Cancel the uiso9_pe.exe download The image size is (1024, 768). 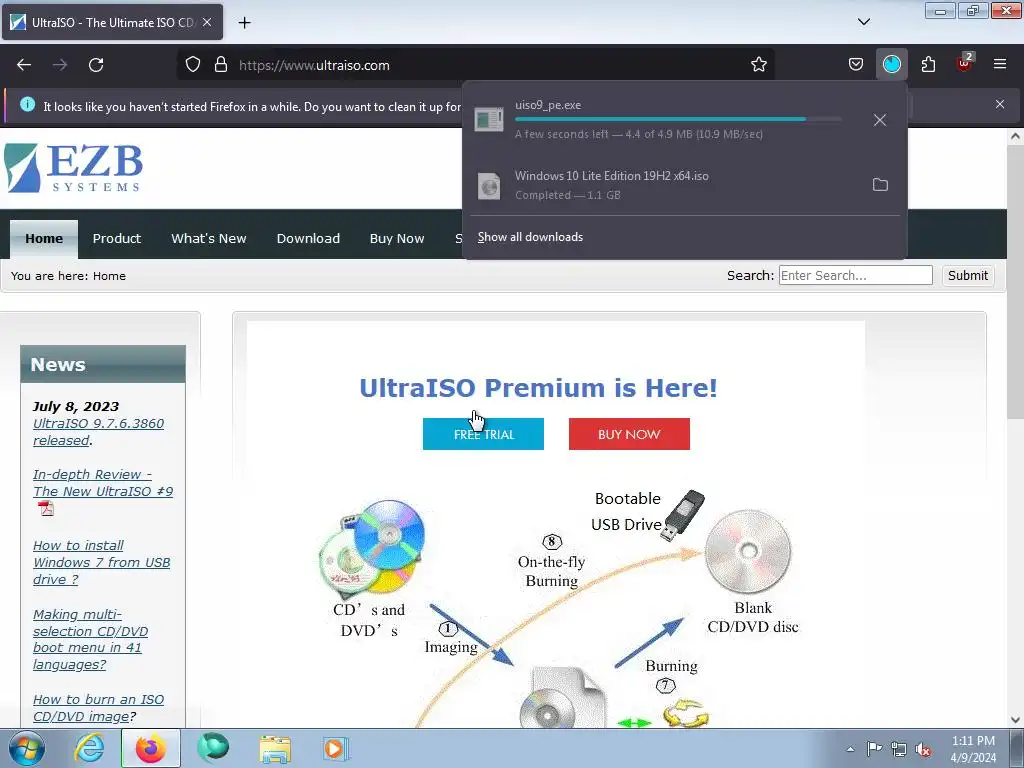(x=880, y=120)
